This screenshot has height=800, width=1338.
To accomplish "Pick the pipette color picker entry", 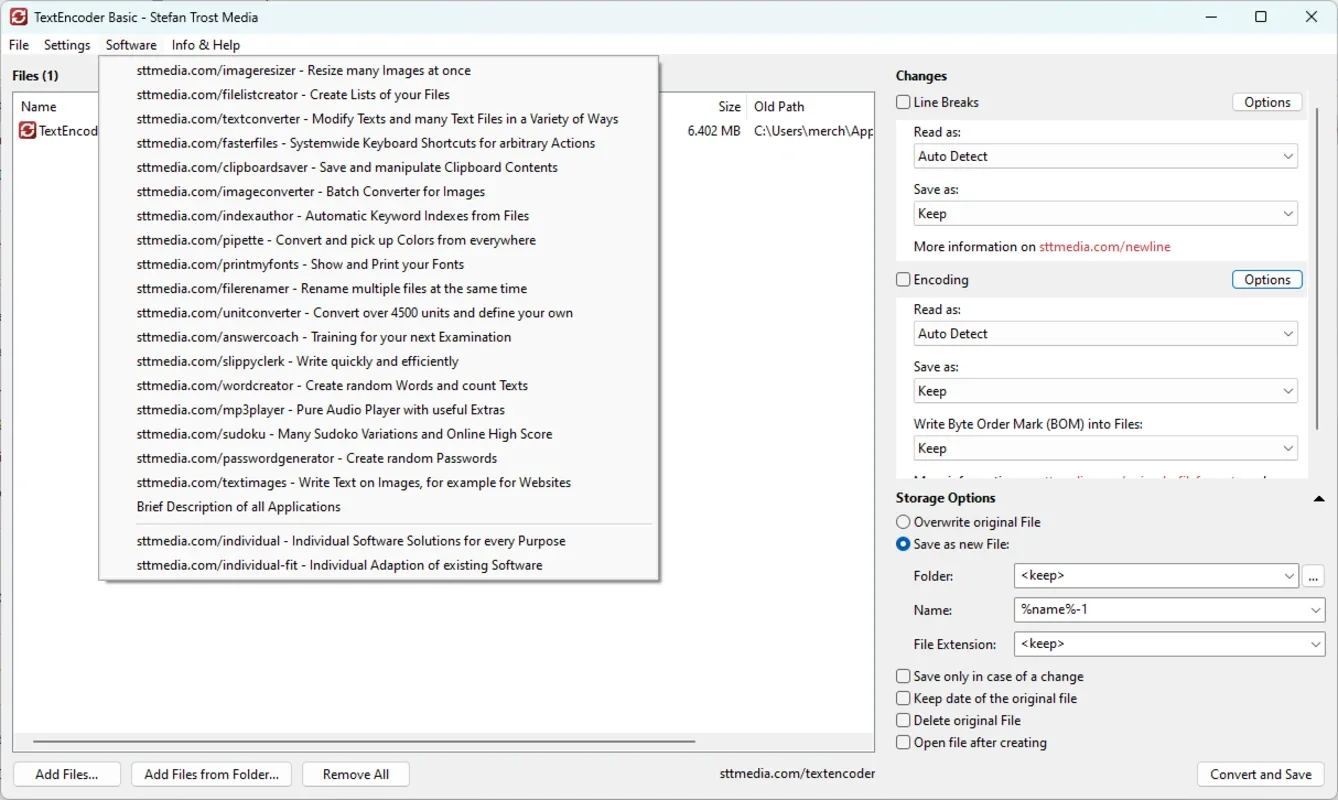I will pos(378,240).
